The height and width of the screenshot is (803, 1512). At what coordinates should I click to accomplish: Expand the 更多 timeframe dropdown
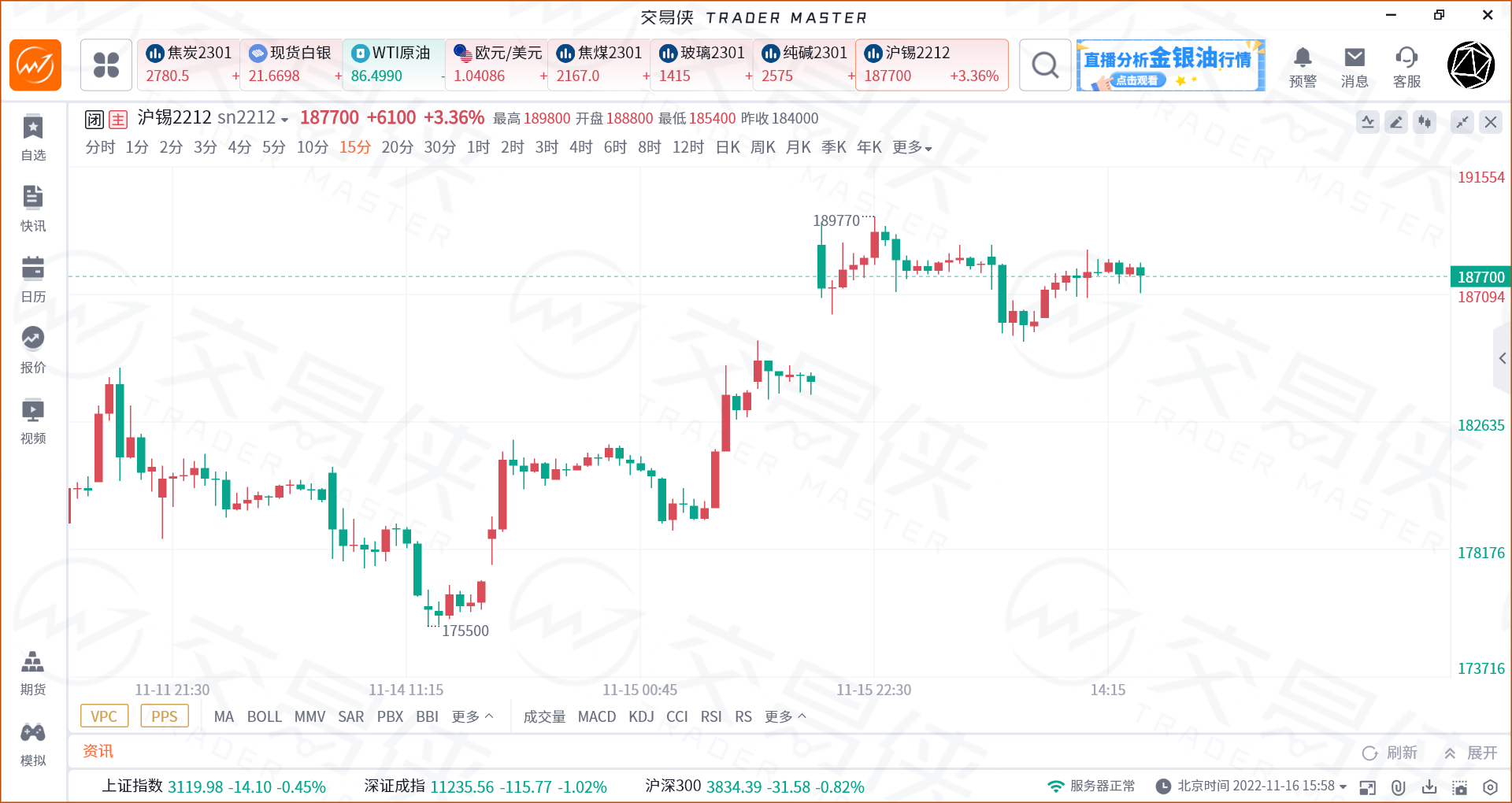click(912, 148)
